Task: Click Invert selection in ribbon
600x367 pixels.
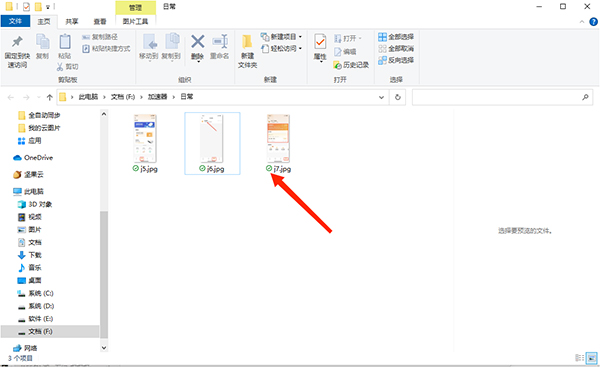Action: click(x=396, y=60)
